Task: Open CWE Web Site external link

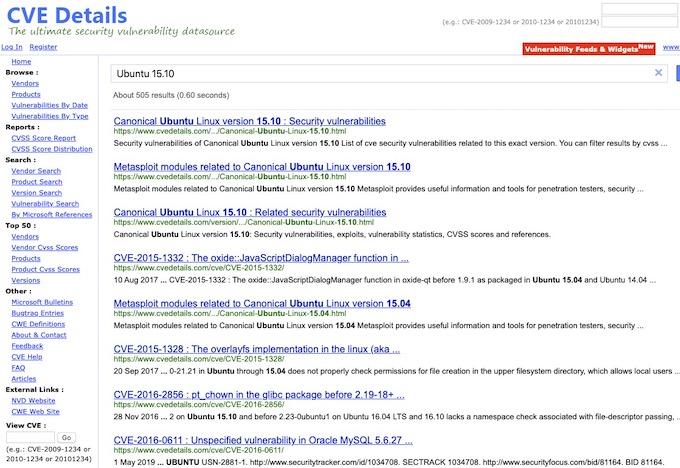Action: 36,411
